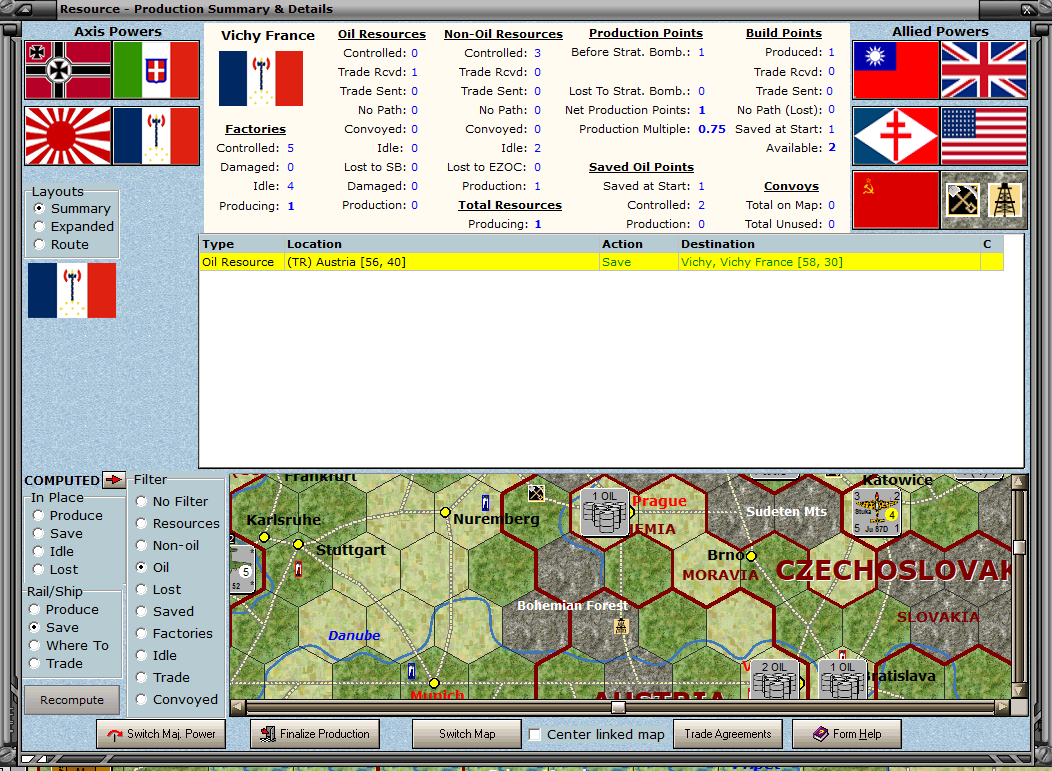Image resolution: width=1052 pixels, height=771 pixels.
Task: Click map scrollbar up arrow
Action: pos(1019,481)
